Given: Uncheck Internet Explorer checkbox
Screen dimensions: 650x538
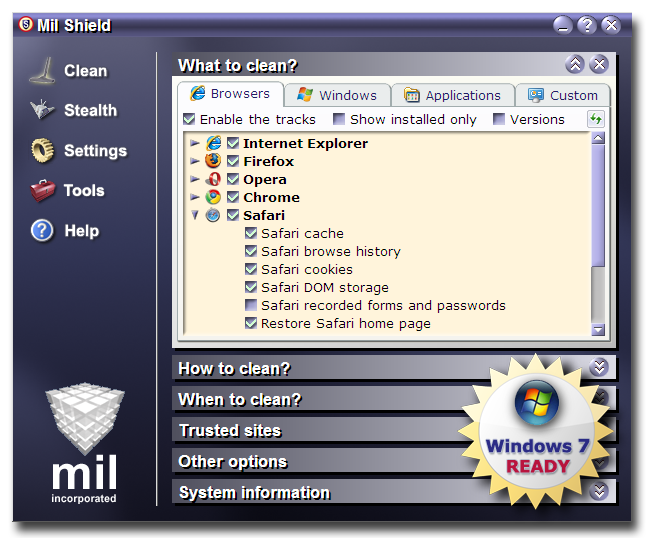Looking at the screenshot, I should 233,143.
